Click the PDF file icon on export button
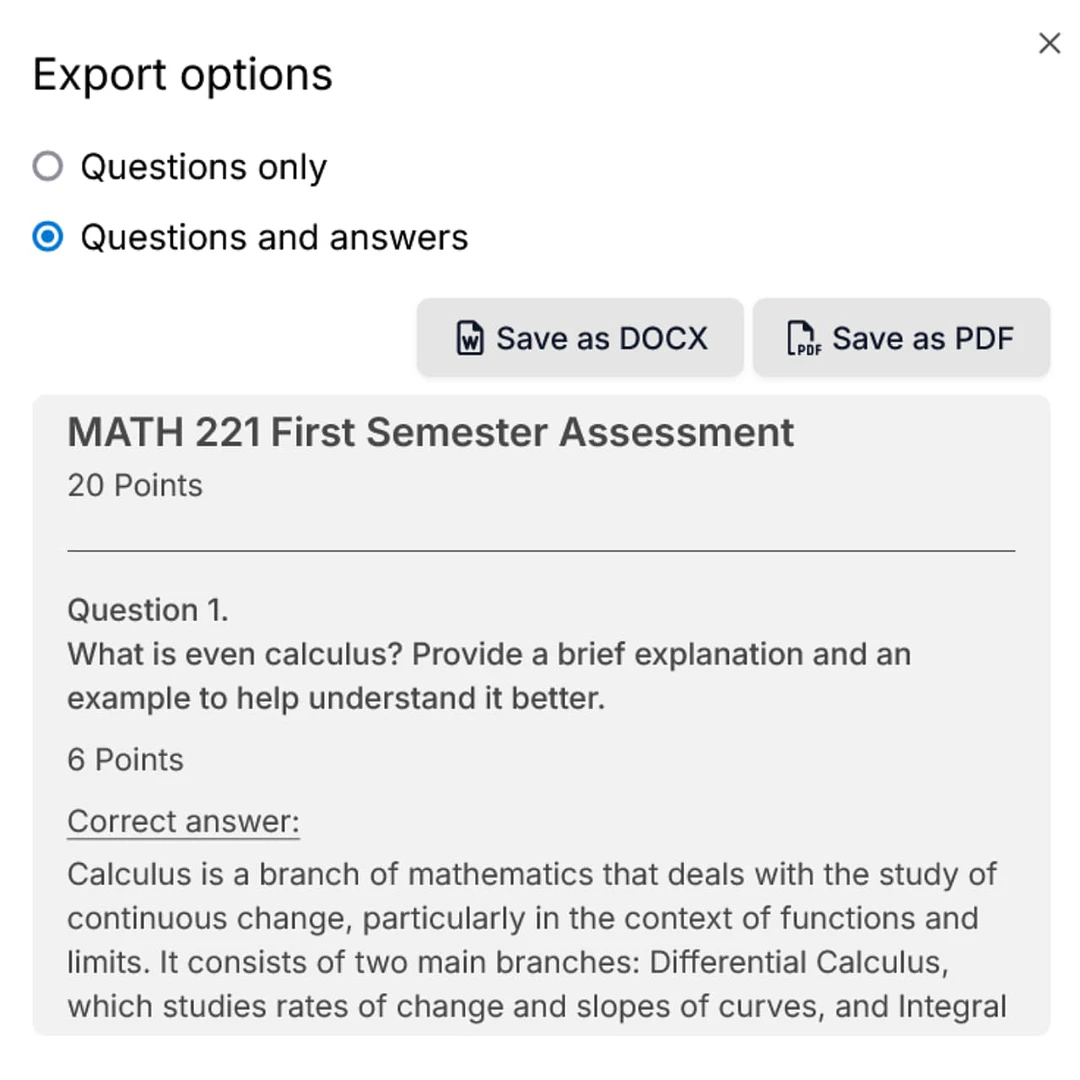The width and height of the screenshot is (1080, 1080). [800, 338]
